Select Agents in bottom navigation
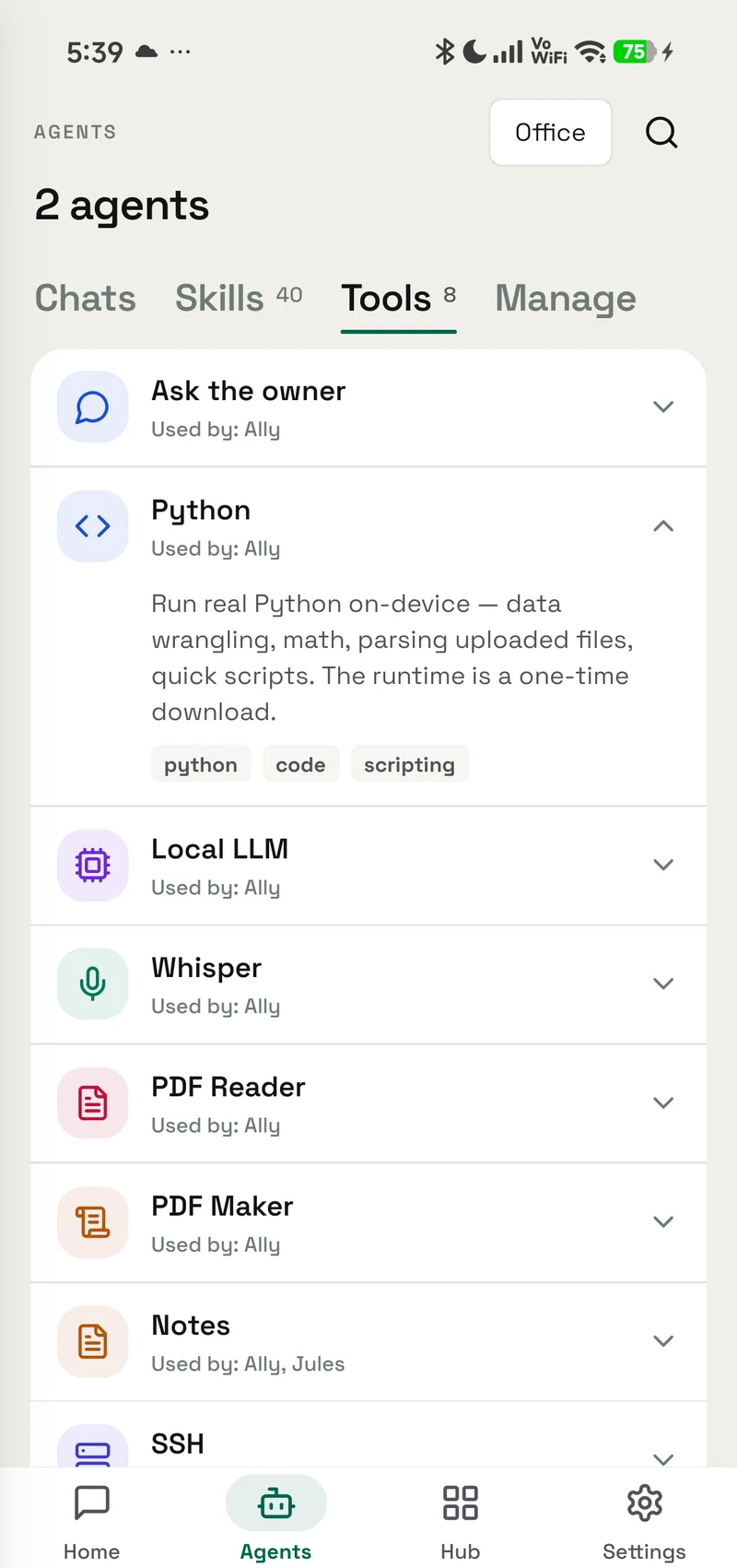This screenshot has width=737, height=1568. click(x=276, y=1521)
